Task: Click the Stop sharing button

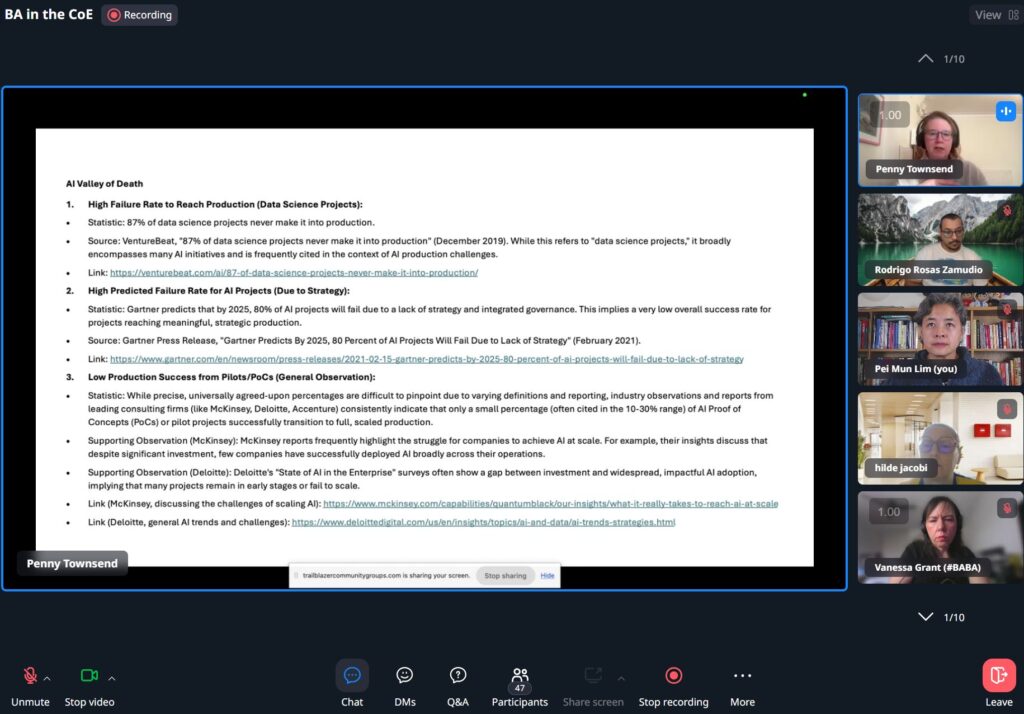Action: click(x=505, y=576)
